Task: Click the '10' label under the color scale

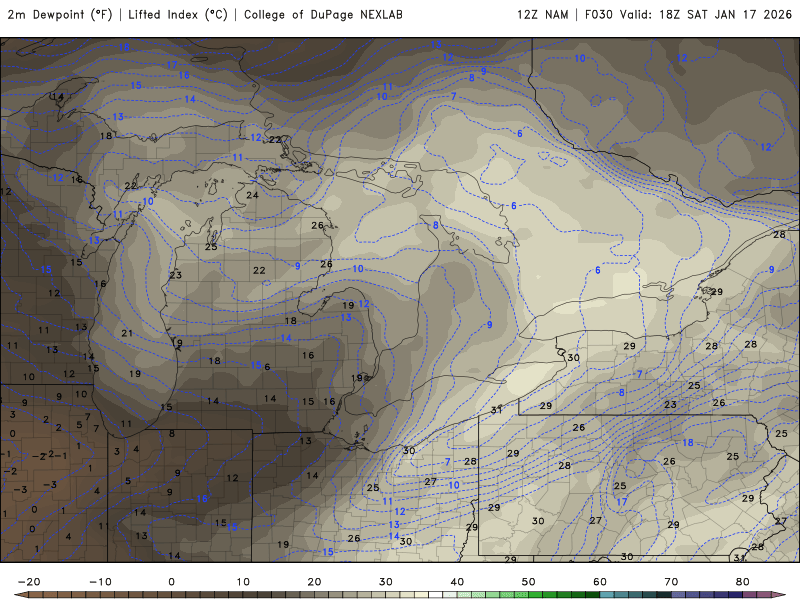Action: tap(243, 582)
